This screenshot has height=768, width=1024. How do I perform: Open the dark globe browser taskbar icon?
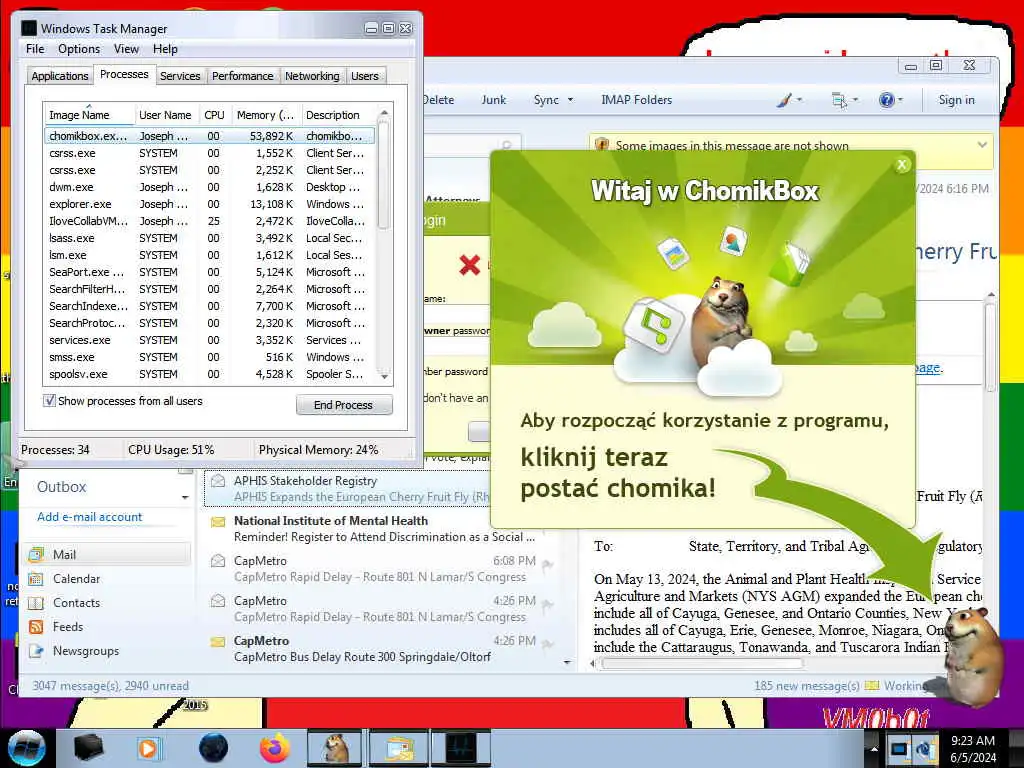click(x=214, y=748)
